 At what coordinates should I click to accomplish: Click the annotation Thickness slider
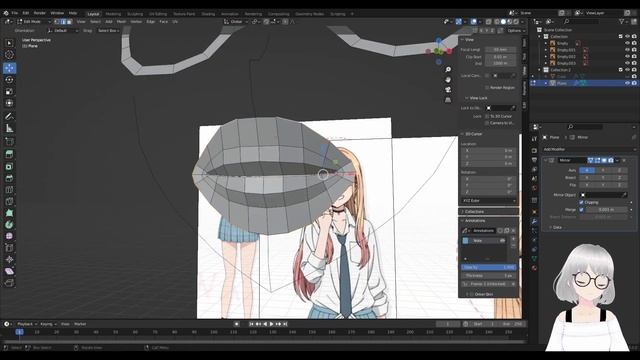point(489,276)
